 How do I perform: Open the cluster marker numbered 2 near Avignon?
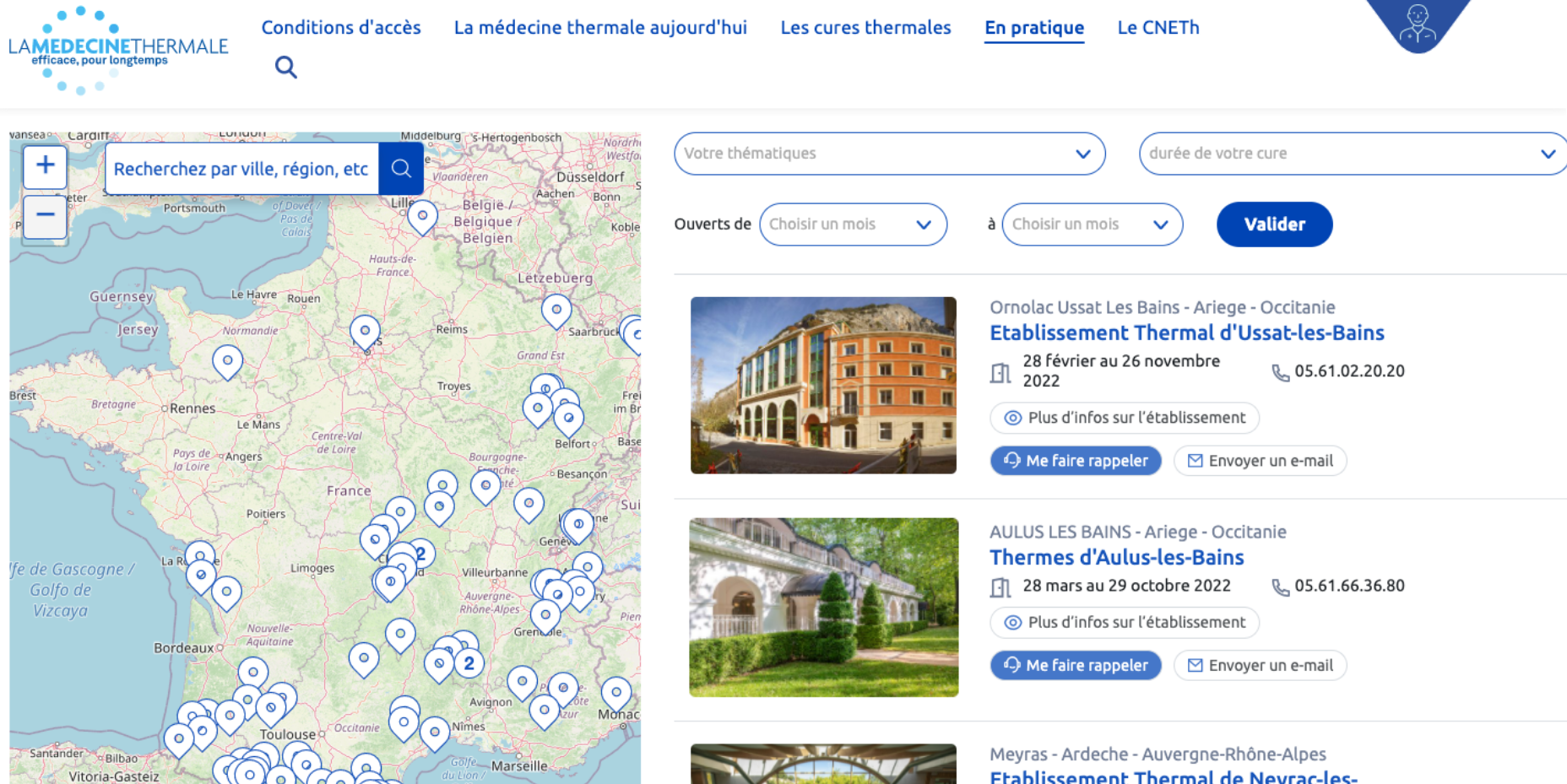(x=469, y=663)
